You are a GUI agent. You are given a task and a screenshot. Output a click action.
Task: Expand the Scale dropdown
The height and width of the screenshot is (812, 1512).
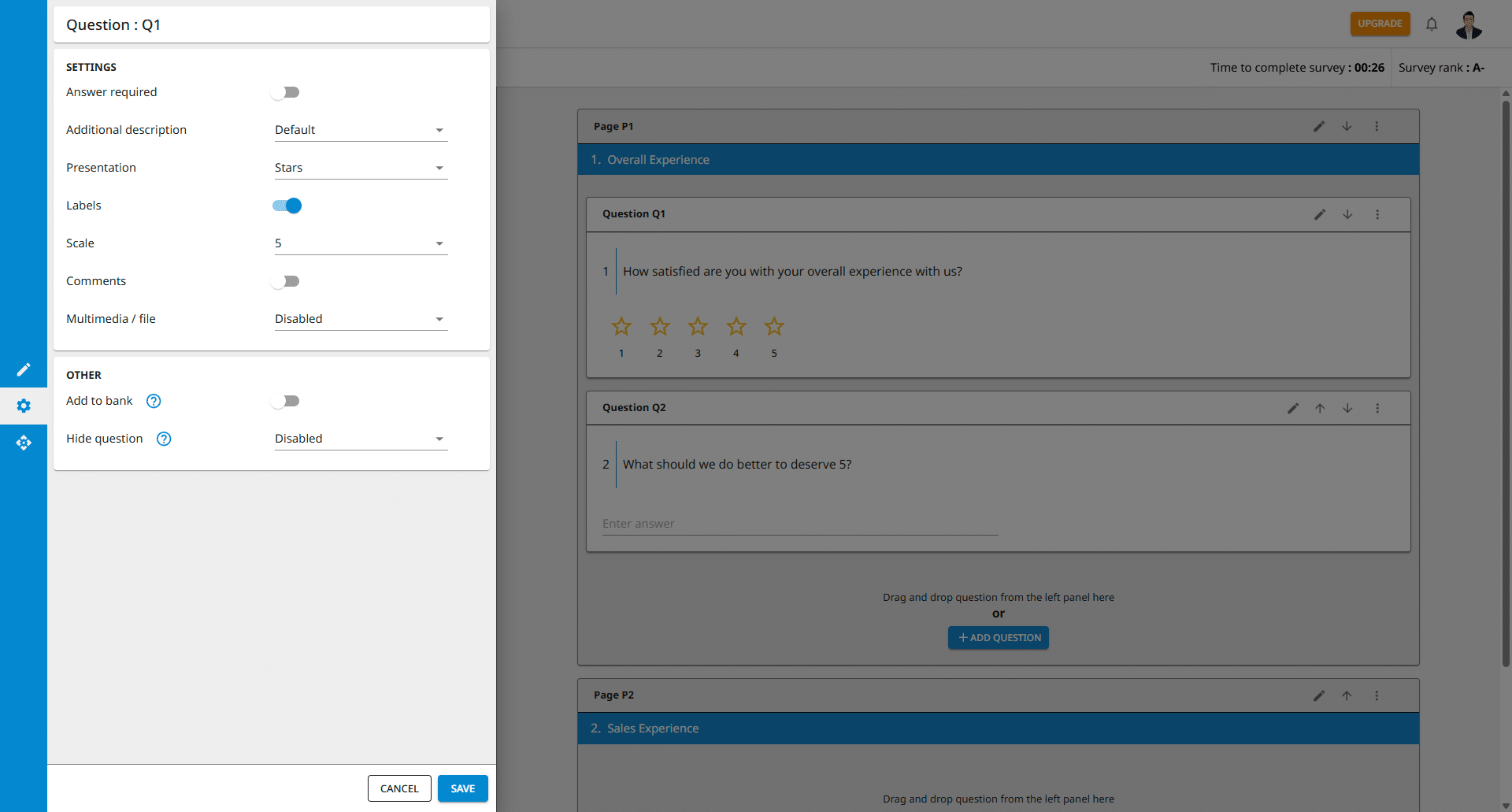pos(361,243)
